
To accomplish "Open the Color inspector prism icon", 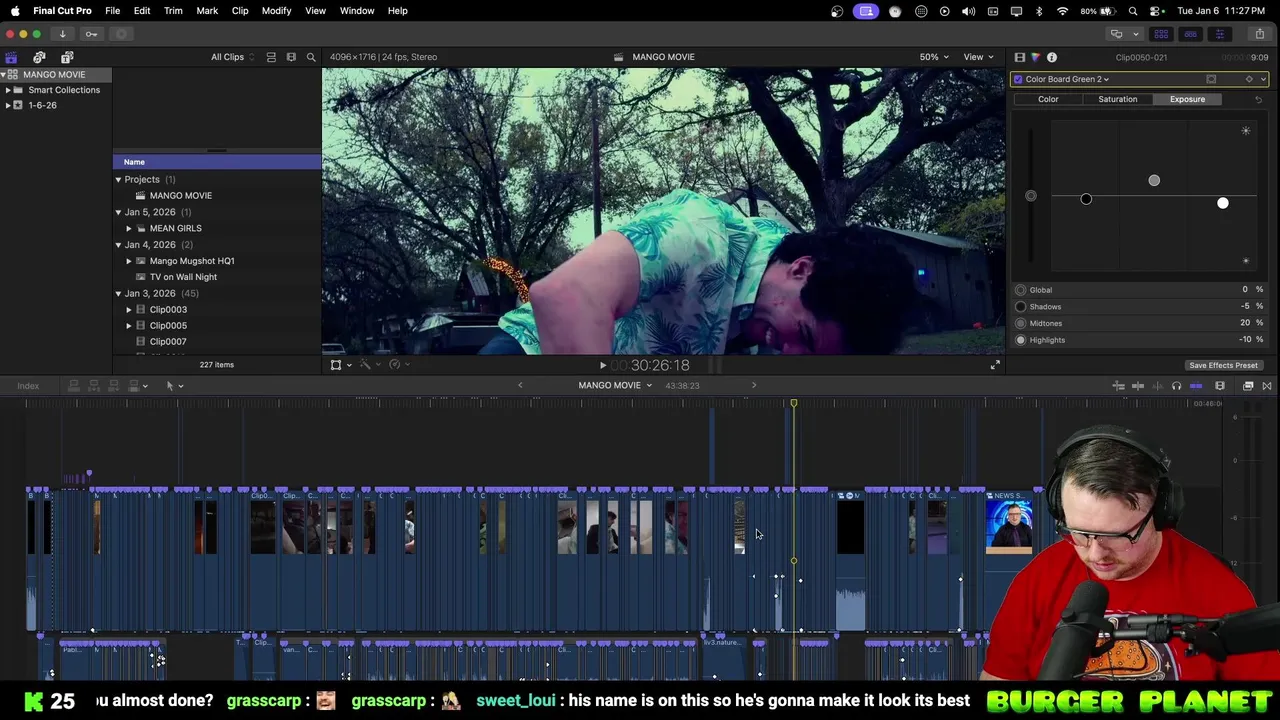I will 1035,57.
